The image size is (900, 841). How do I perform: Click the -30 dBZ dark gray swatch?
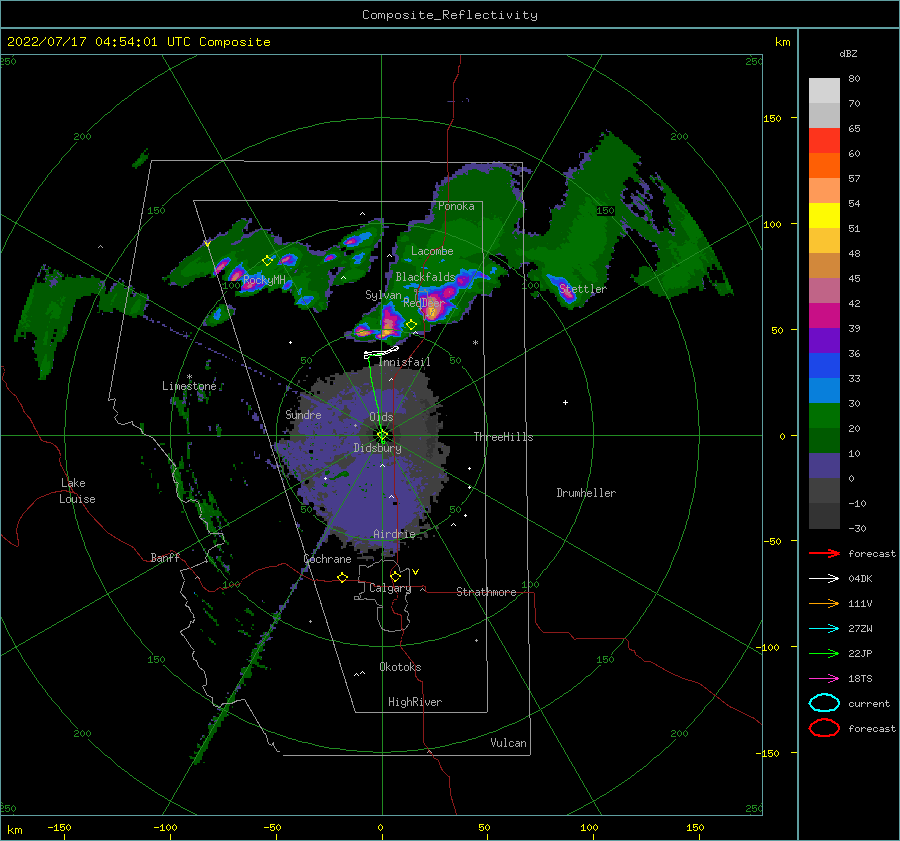tap(824, 516)
